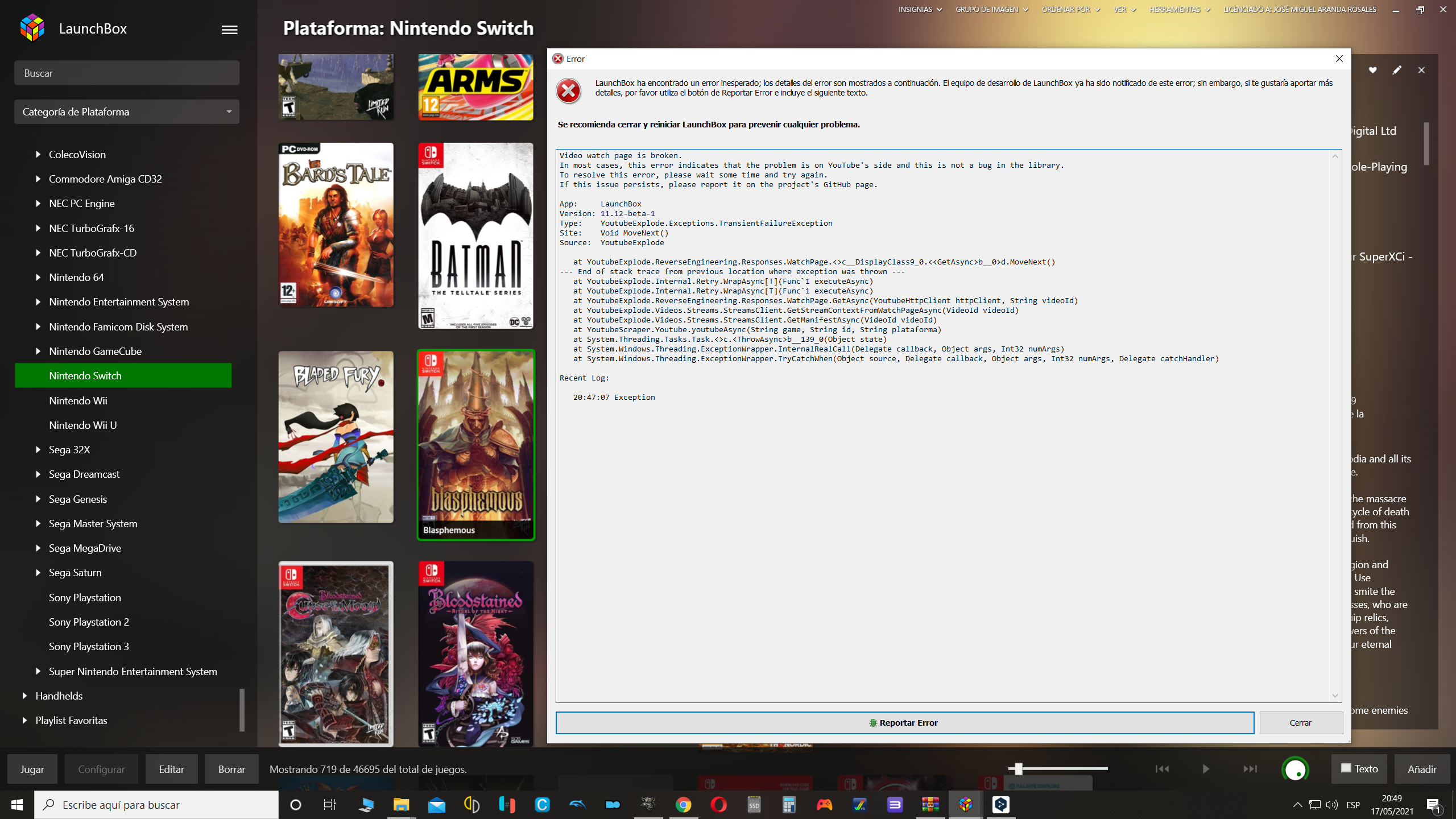Select the ARMS game cover

pyautogui.click(x=476, y=87)
